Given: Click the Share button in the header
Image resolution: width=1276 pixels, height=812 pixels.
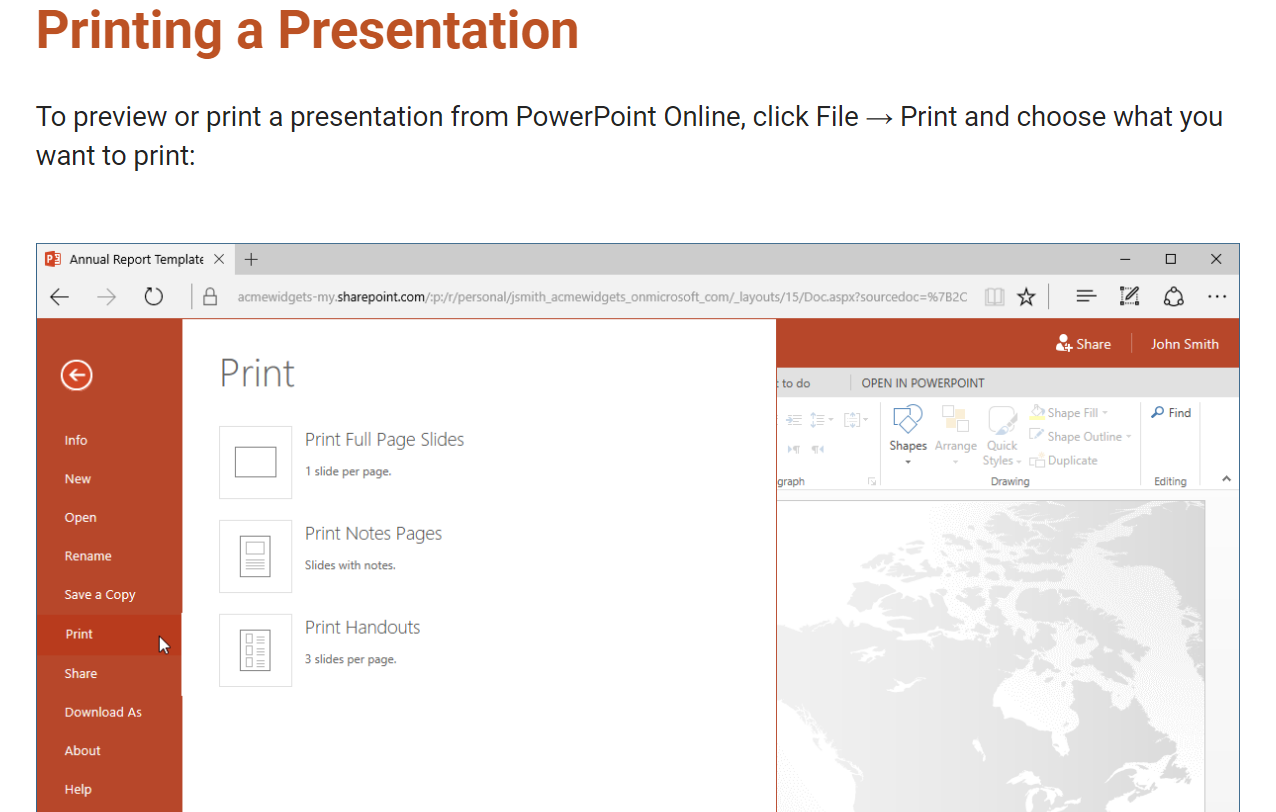Looking at the screenshot, I should tap(1083, 344).
